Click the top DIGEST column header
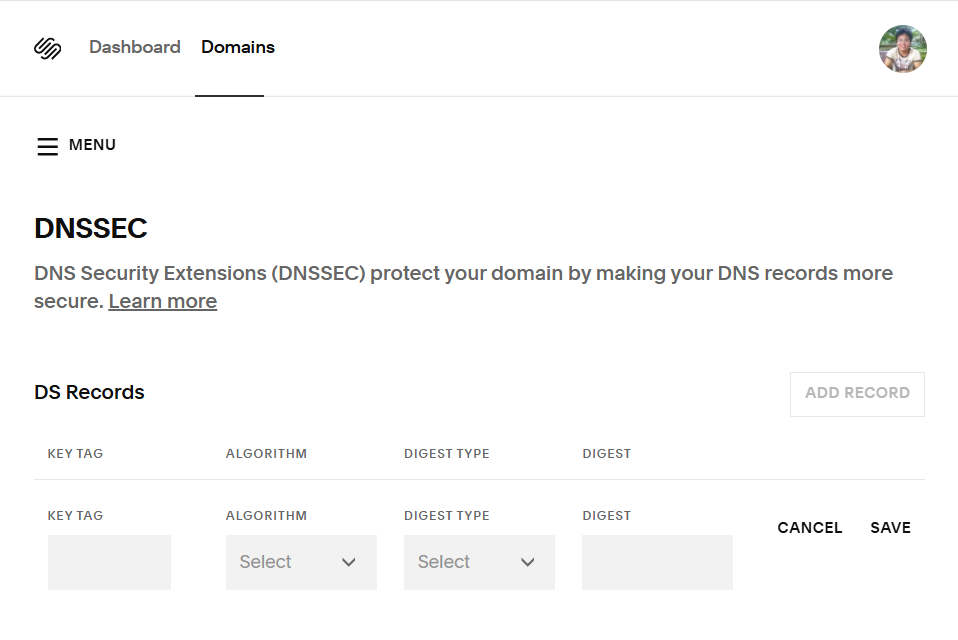Screen dimensions: 958x640 point(606,454)
